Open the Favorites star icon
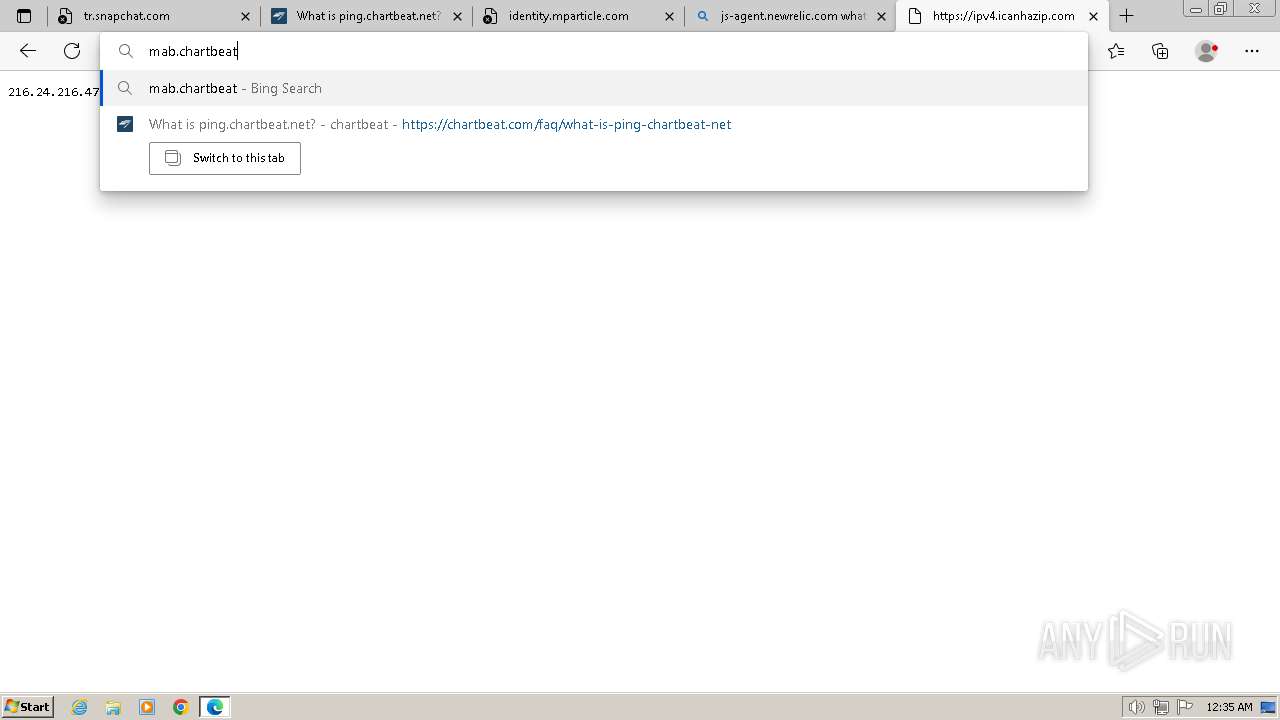The image size is (1280, 720). pos(1116,51)
